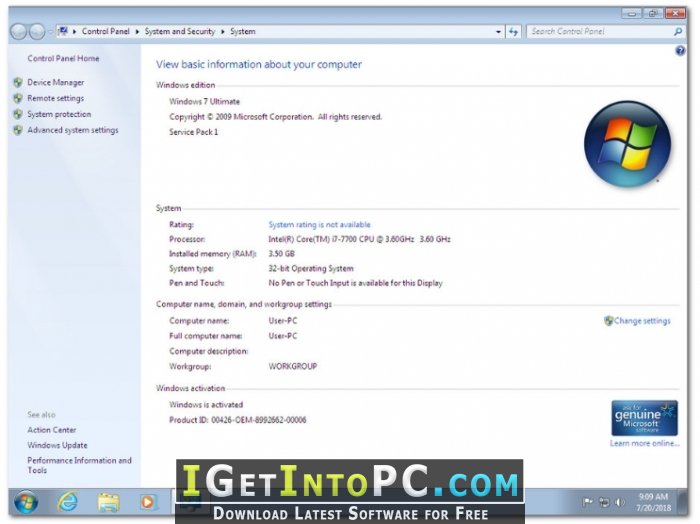
Task: Click Change settings link
Action: 642,320
